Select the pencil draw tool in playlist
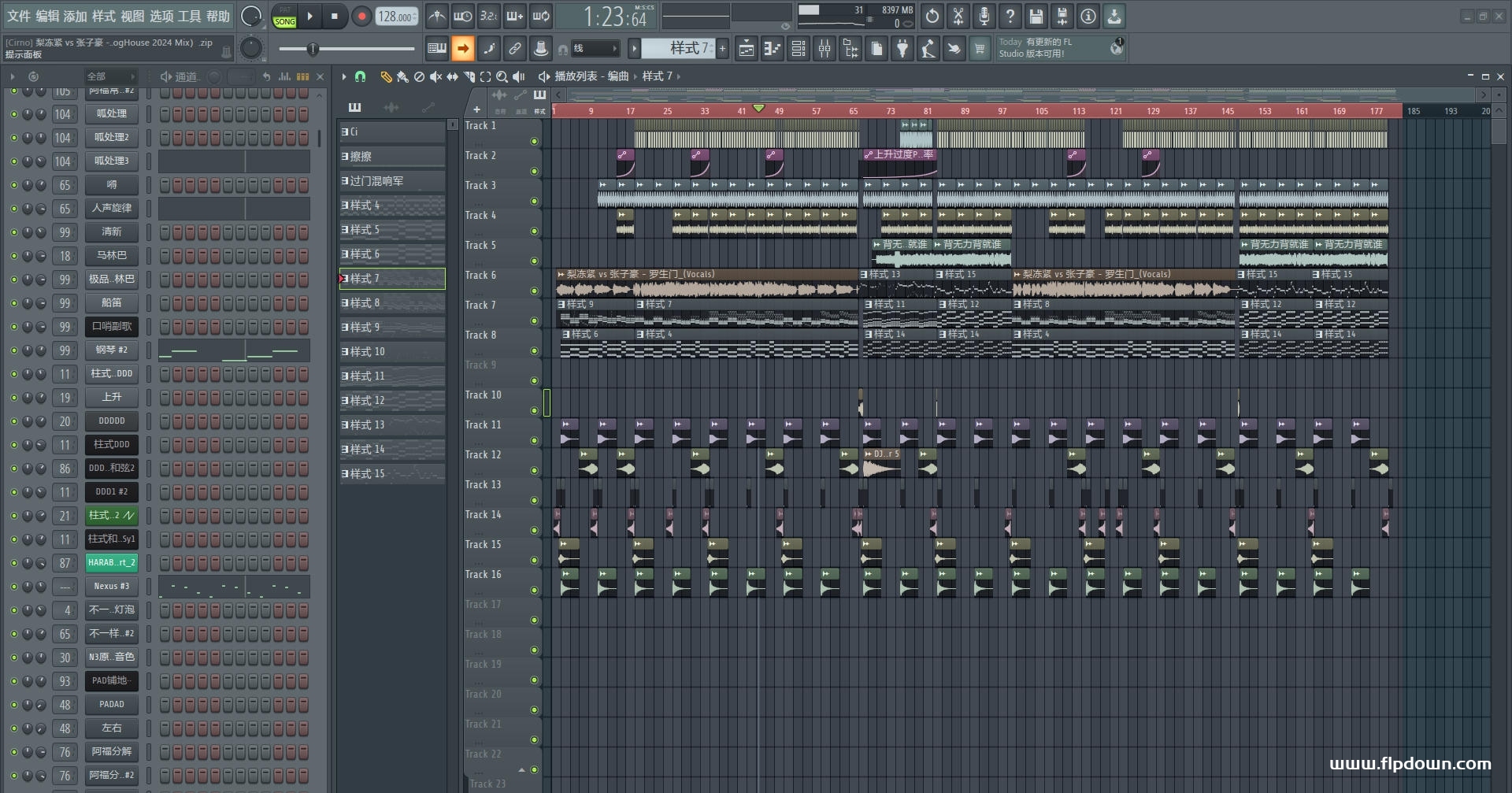Image resolution: width=1512 pixels, height=793 pixels. [x=386, y=76]
